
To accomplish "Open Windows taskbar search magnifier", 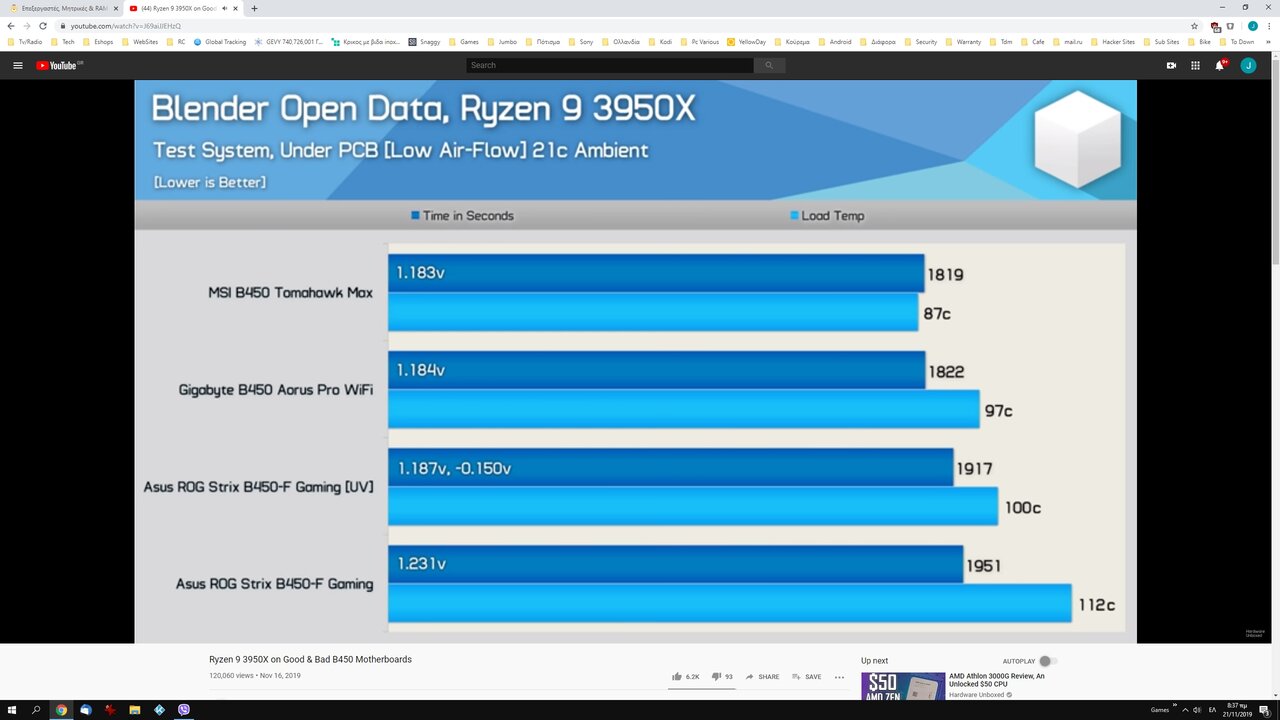I will click(36, 709).
